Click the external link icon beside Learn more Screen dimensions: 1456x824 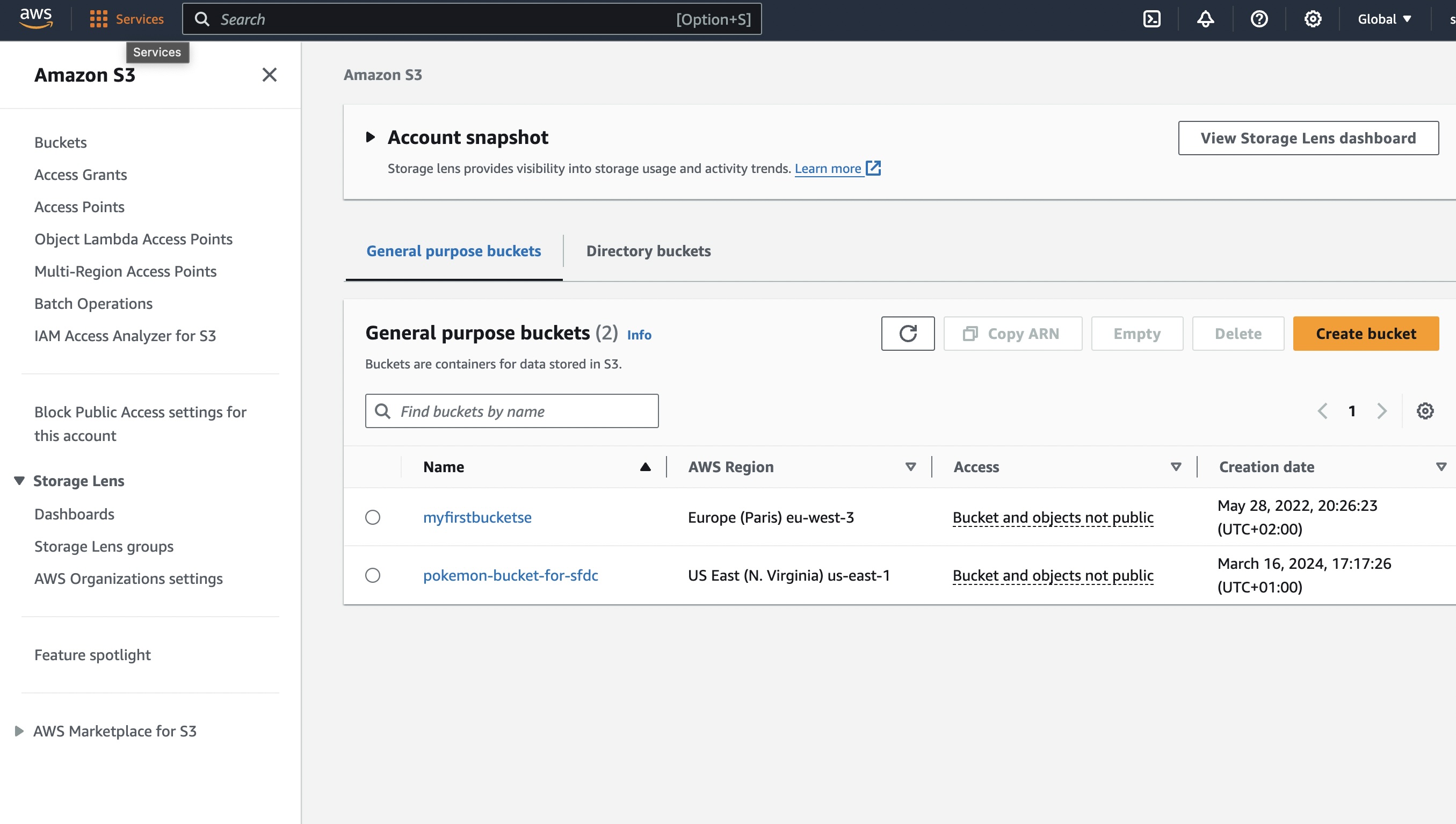pyautogui.click(x=873, y=168)
